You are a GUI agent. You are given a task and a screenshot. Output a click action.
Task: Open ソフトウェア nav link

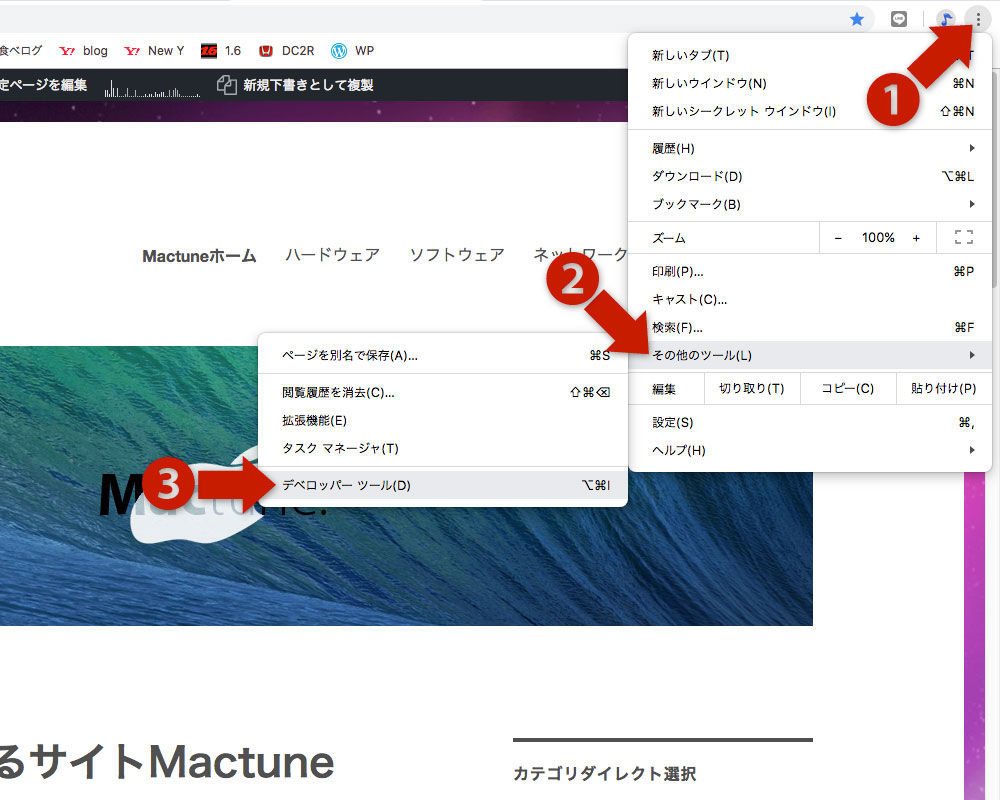click(x=457, y=255)
